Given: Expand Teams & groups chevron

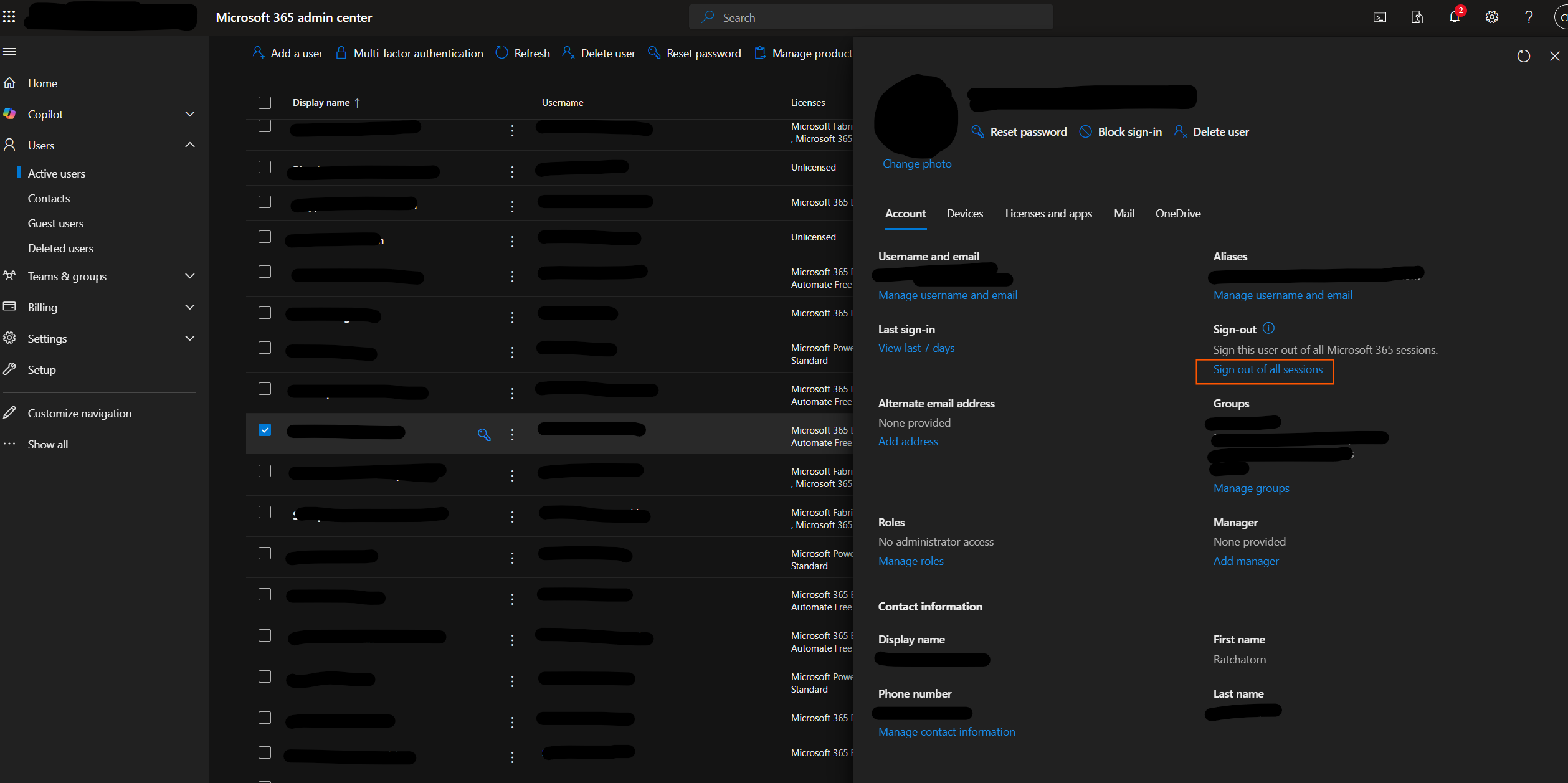Looking at the screenshot, I should pyautogui.click(x=190, y=276).
